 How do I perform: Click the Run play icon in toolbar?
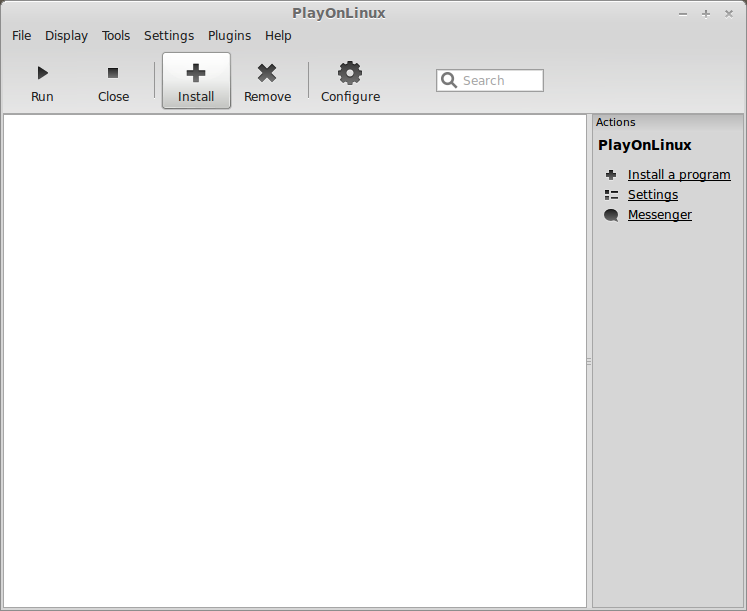(42, 73)
